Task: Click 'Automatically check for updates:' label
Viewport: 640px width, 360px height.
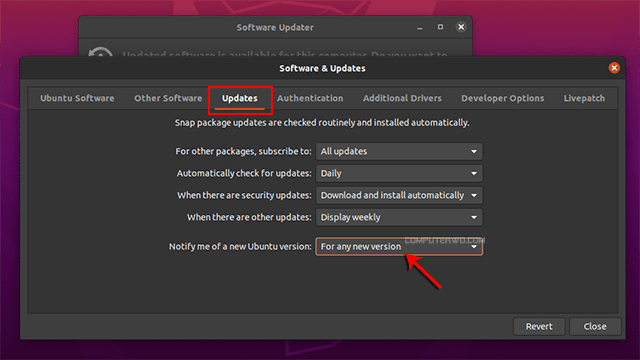Action: (x=244, y=173)
